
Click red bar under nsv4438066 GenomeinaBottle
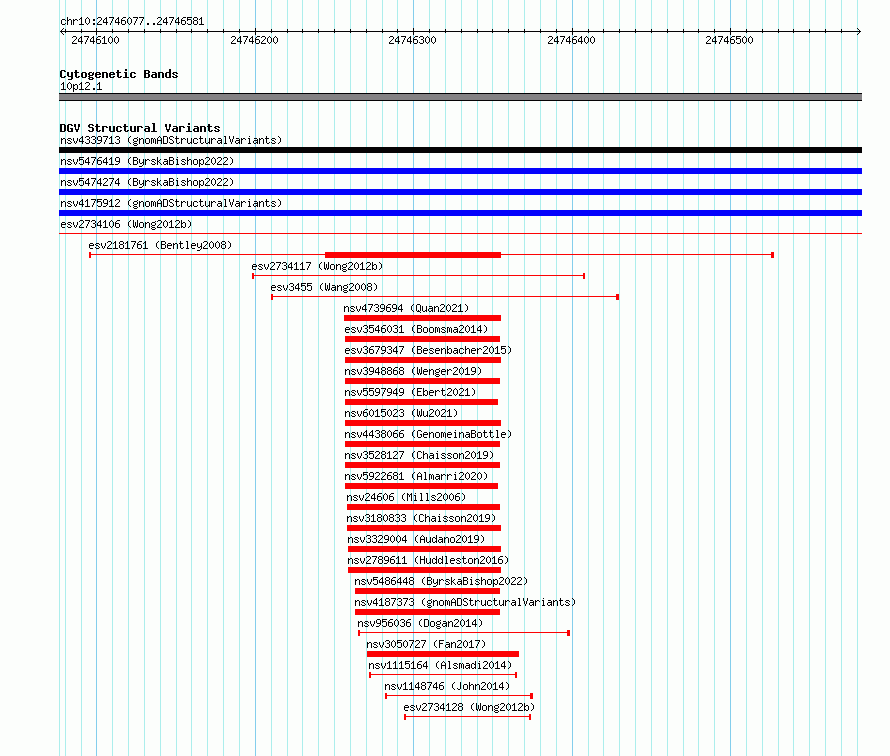(x=422, y=444)
